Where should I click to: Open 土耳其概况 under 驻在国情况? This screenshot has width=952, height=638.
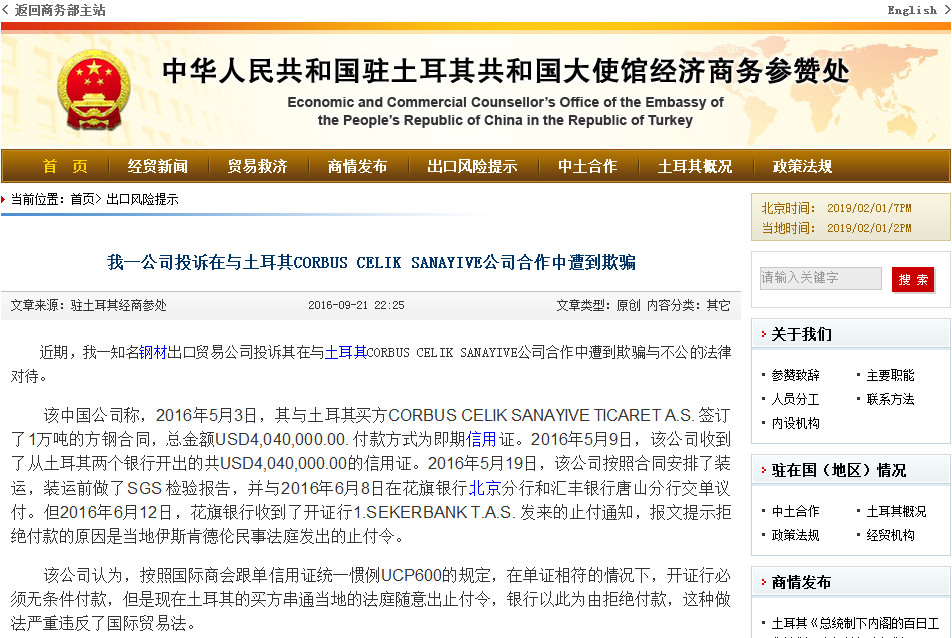[x=897, y=511]
